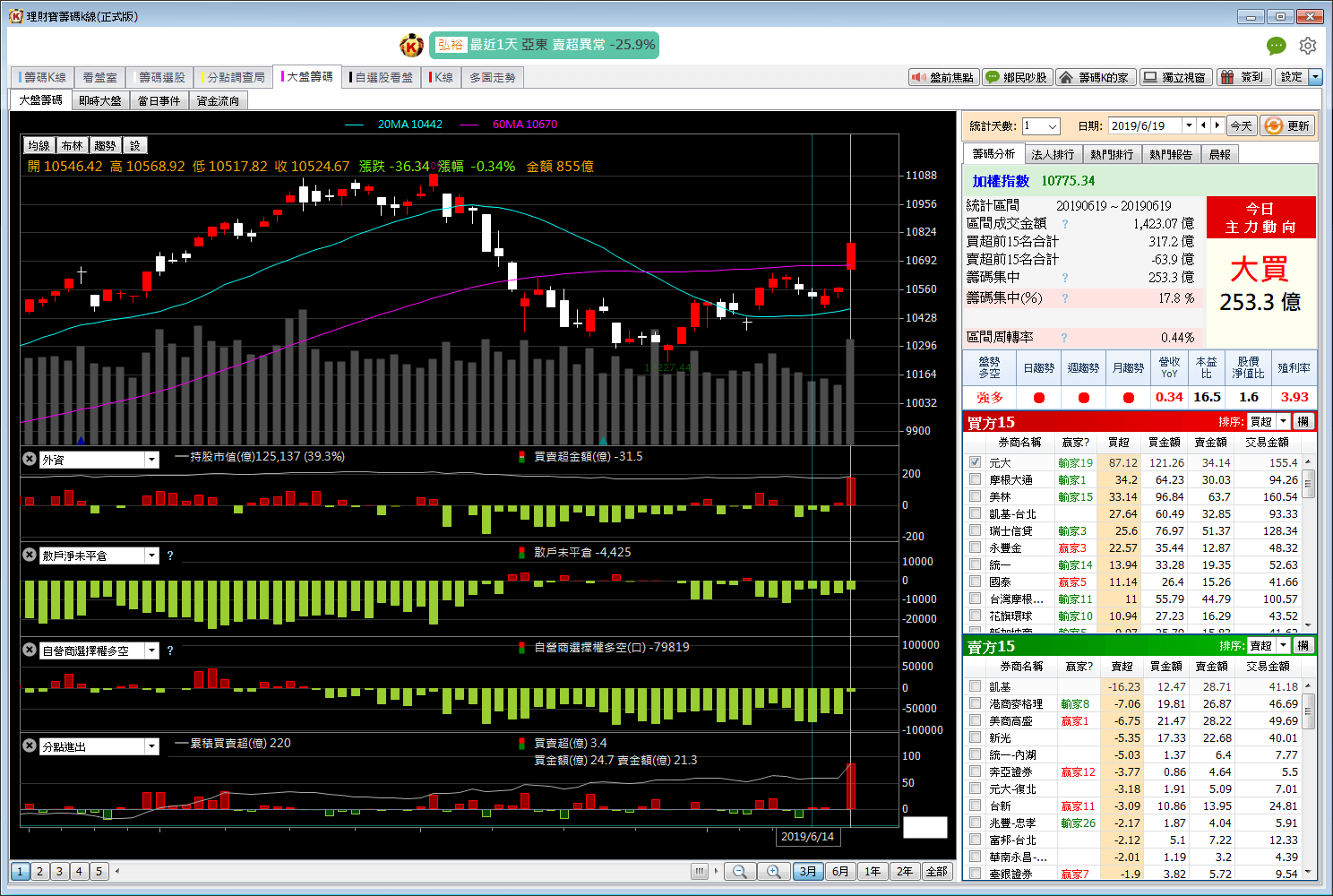Switch to 自選股看盤 tab

point(382,77)
